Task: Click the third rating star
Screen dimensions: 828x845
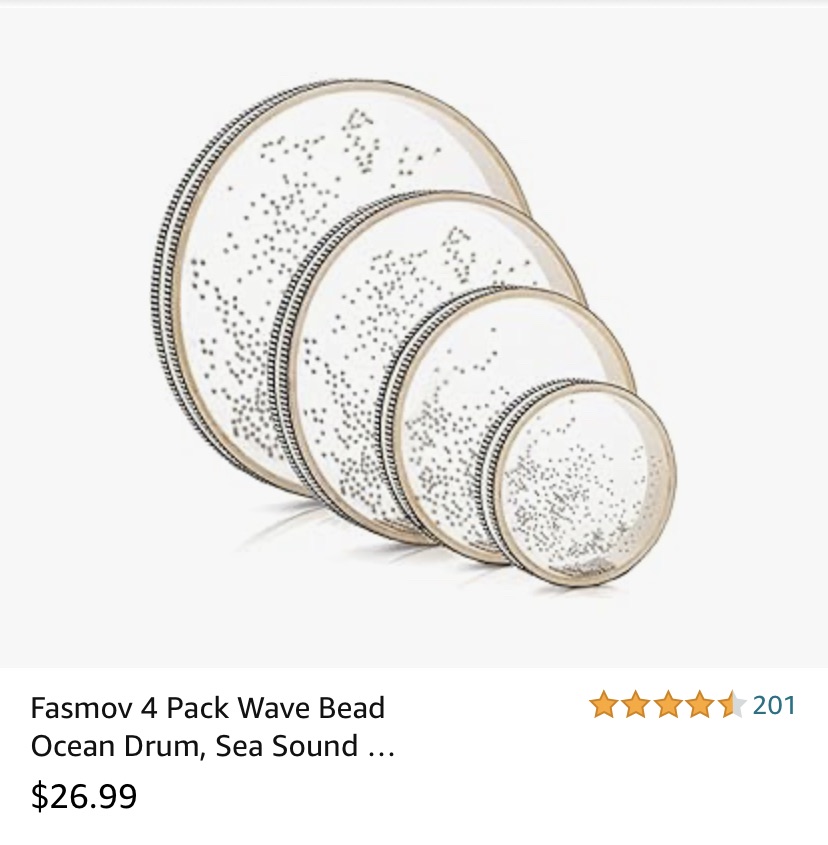Action: click(667, 706)
